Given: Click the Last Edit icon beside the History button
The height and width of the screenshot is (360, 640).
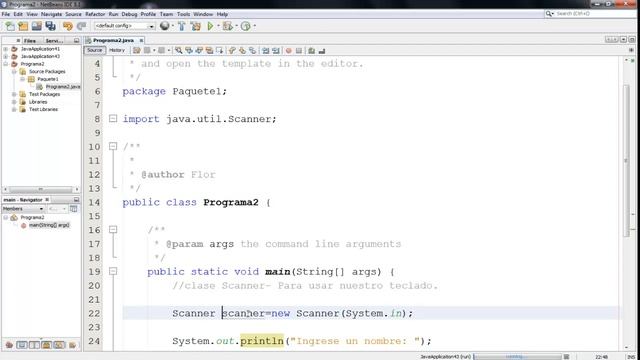Looking at the screenshot, I should pyautogui.click(x=136, y=51).
